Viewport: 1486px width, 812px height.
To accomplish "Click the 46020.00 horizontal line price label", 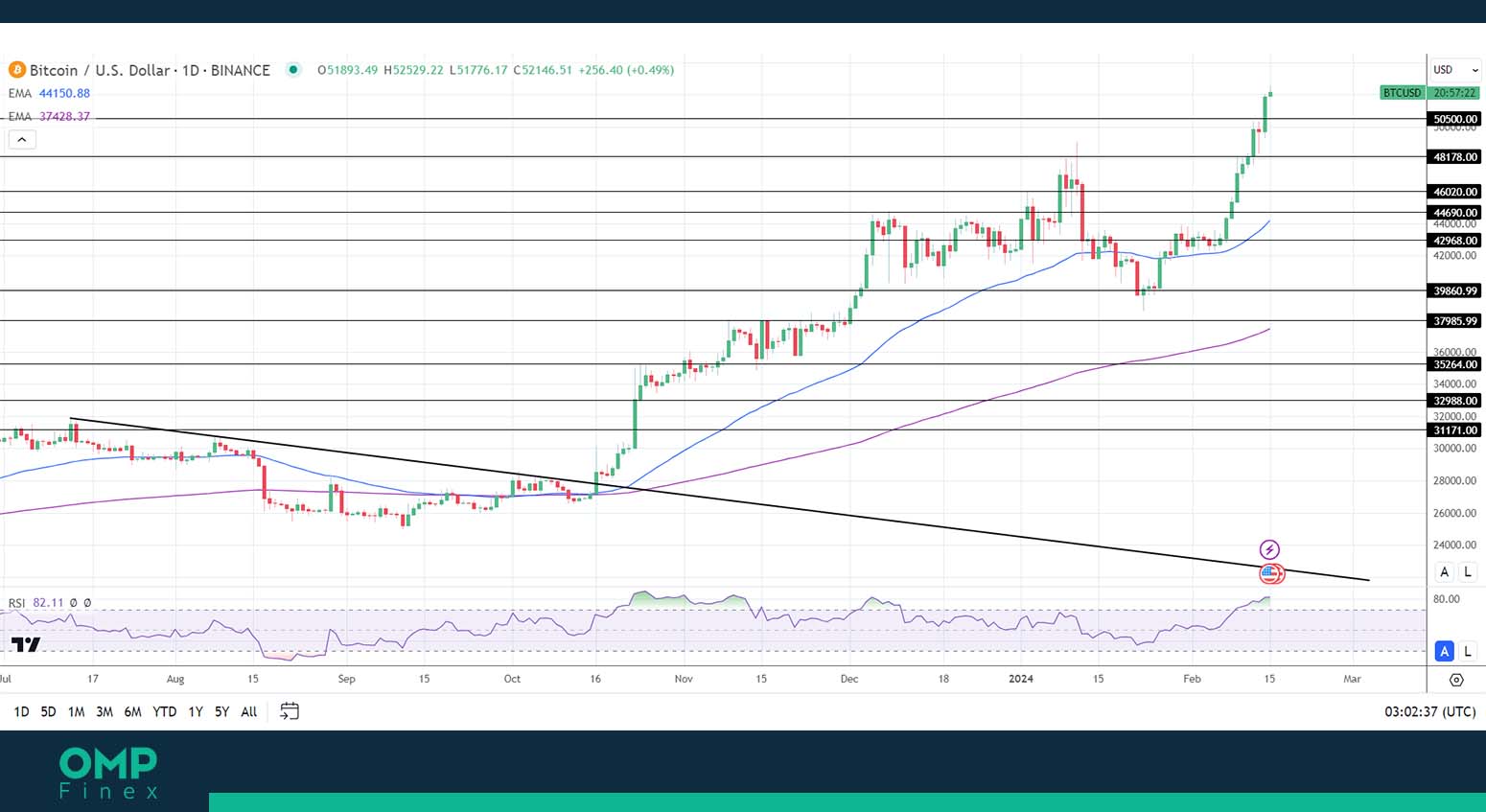I will [1454, 192].
